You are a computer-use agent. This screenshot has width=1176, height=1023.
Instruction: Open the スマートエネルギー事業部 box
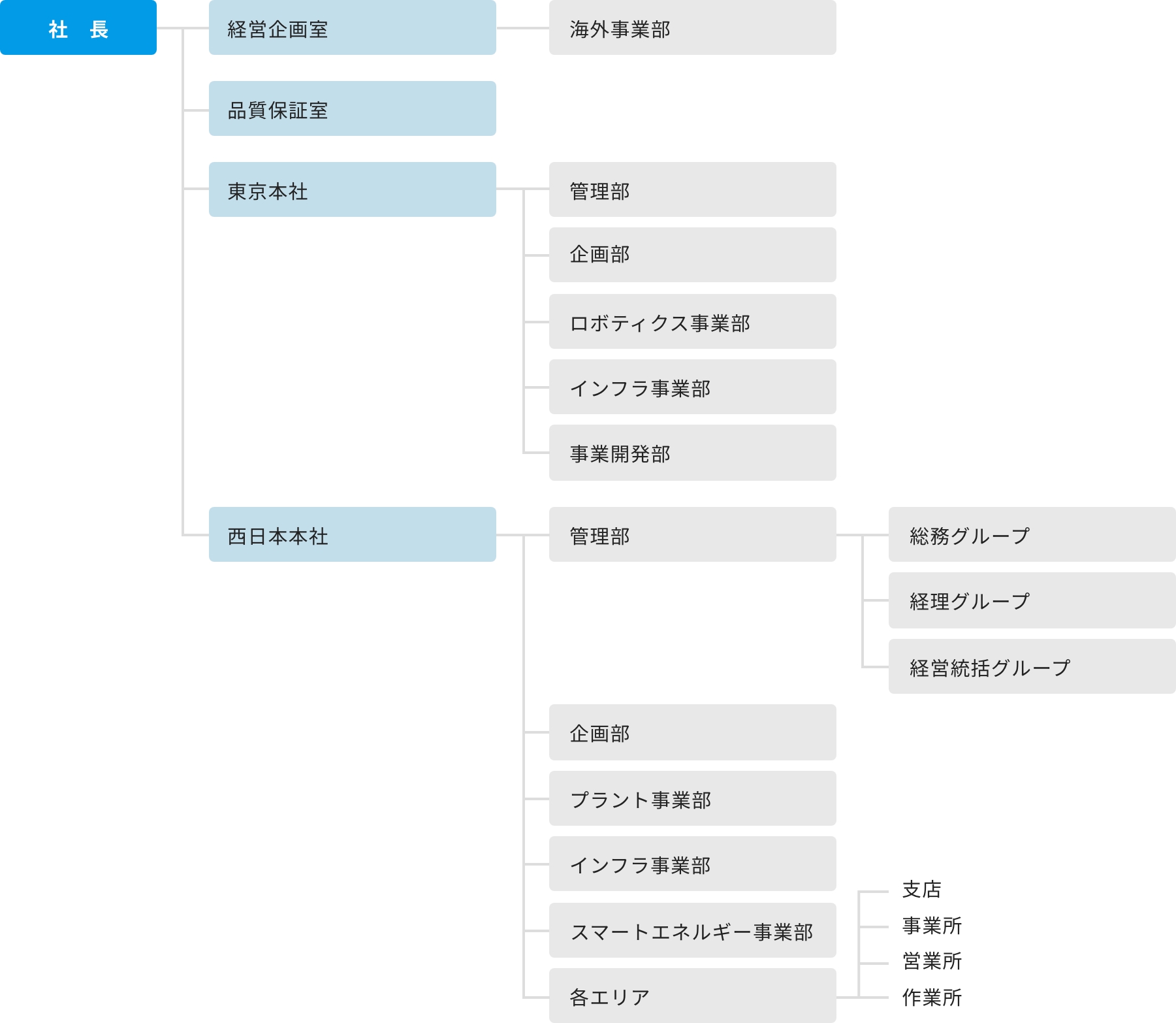point(692,931)
